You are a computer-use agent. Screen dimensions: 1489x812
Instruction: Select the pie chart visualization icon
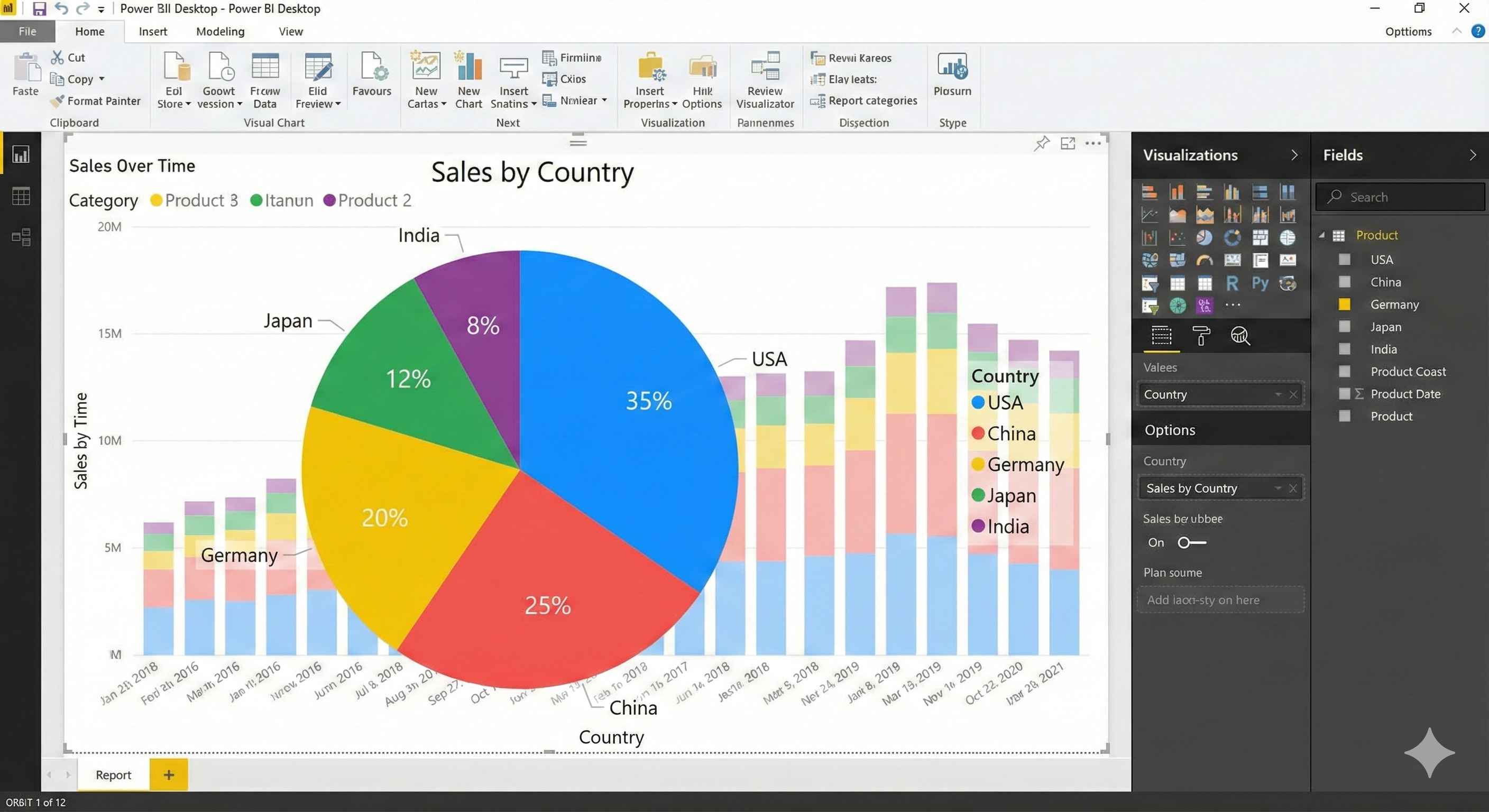(x=1204, y=237)
